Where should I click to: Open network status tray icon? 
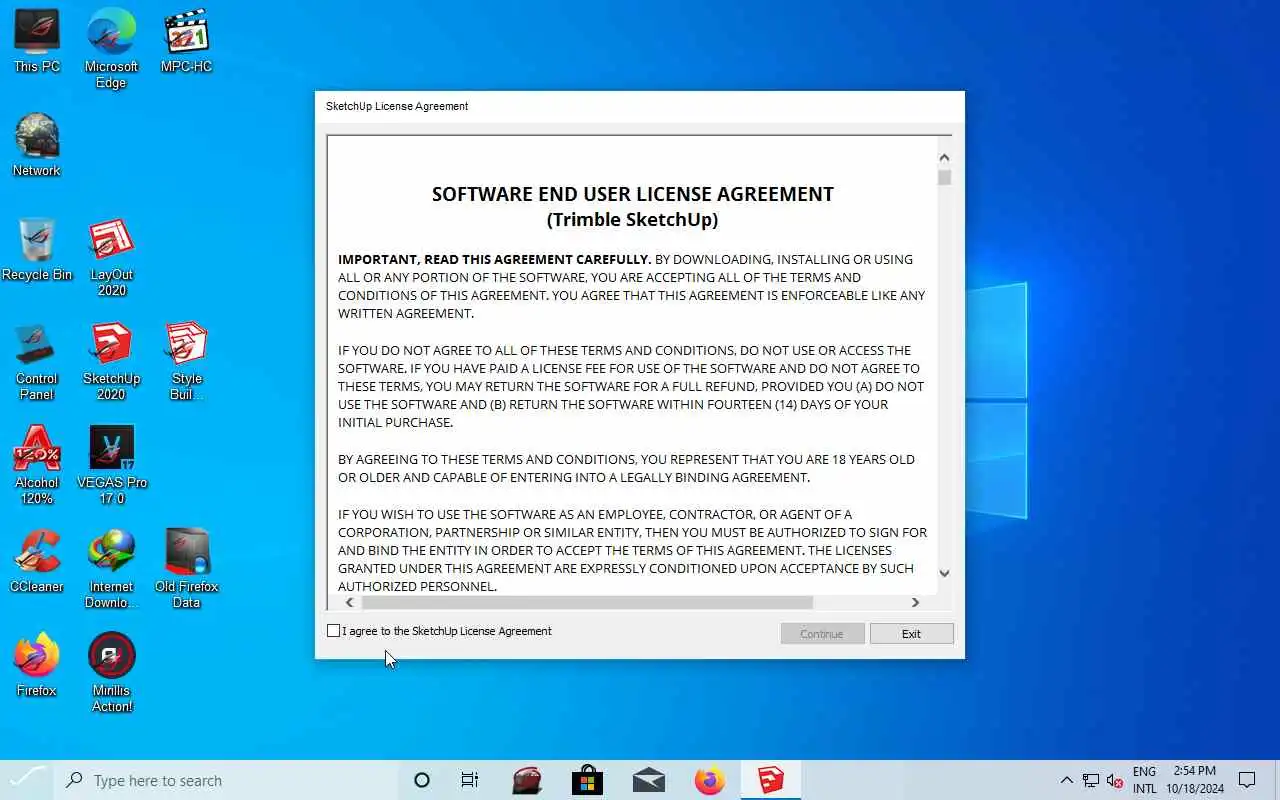(1091, 780)
